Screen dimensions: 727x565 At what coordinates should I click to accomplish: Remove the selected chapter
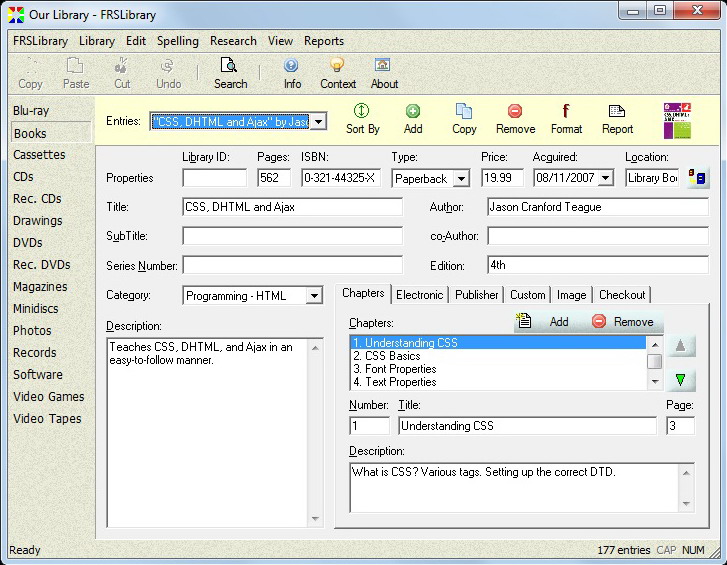623,321
